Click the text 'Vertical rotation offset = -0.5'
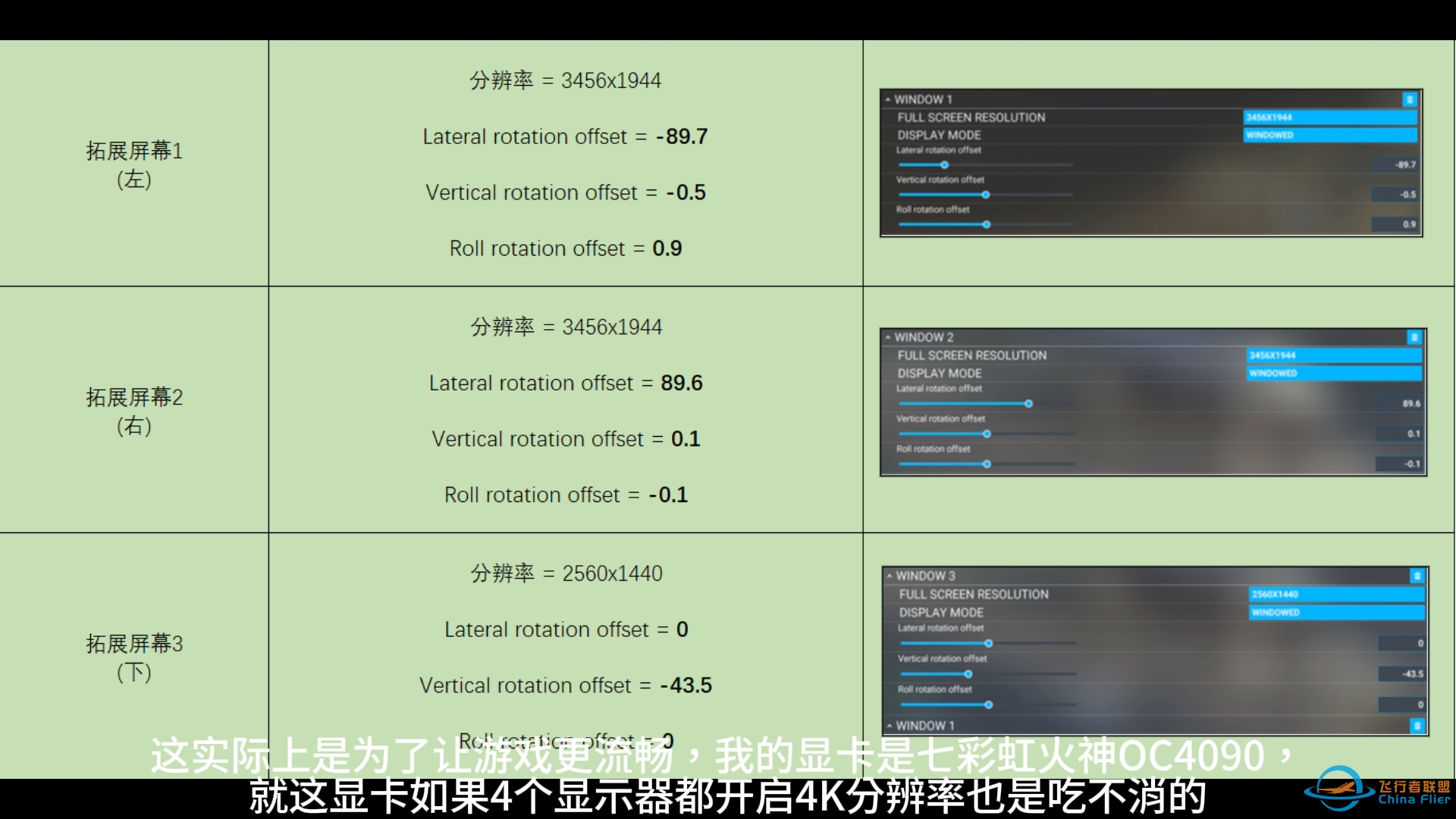Viewport: 1456px width, 819px height. [566, 193]
